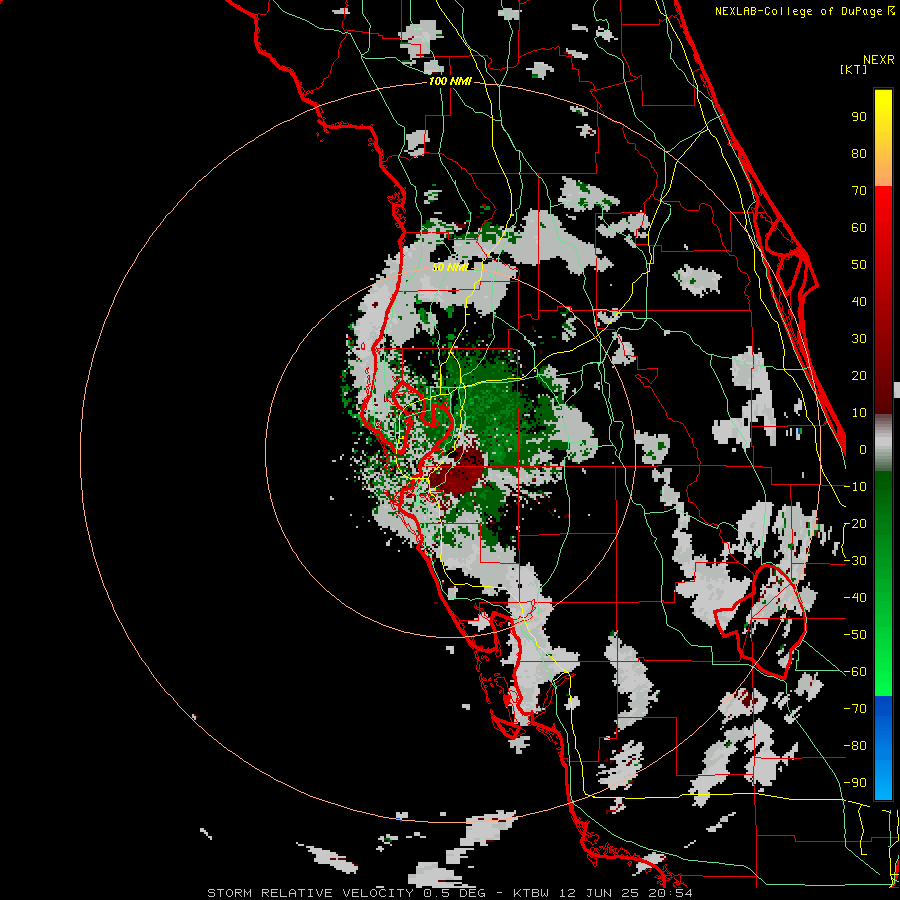Click the -50 value on velocity scale

click(x=855, y=635)
